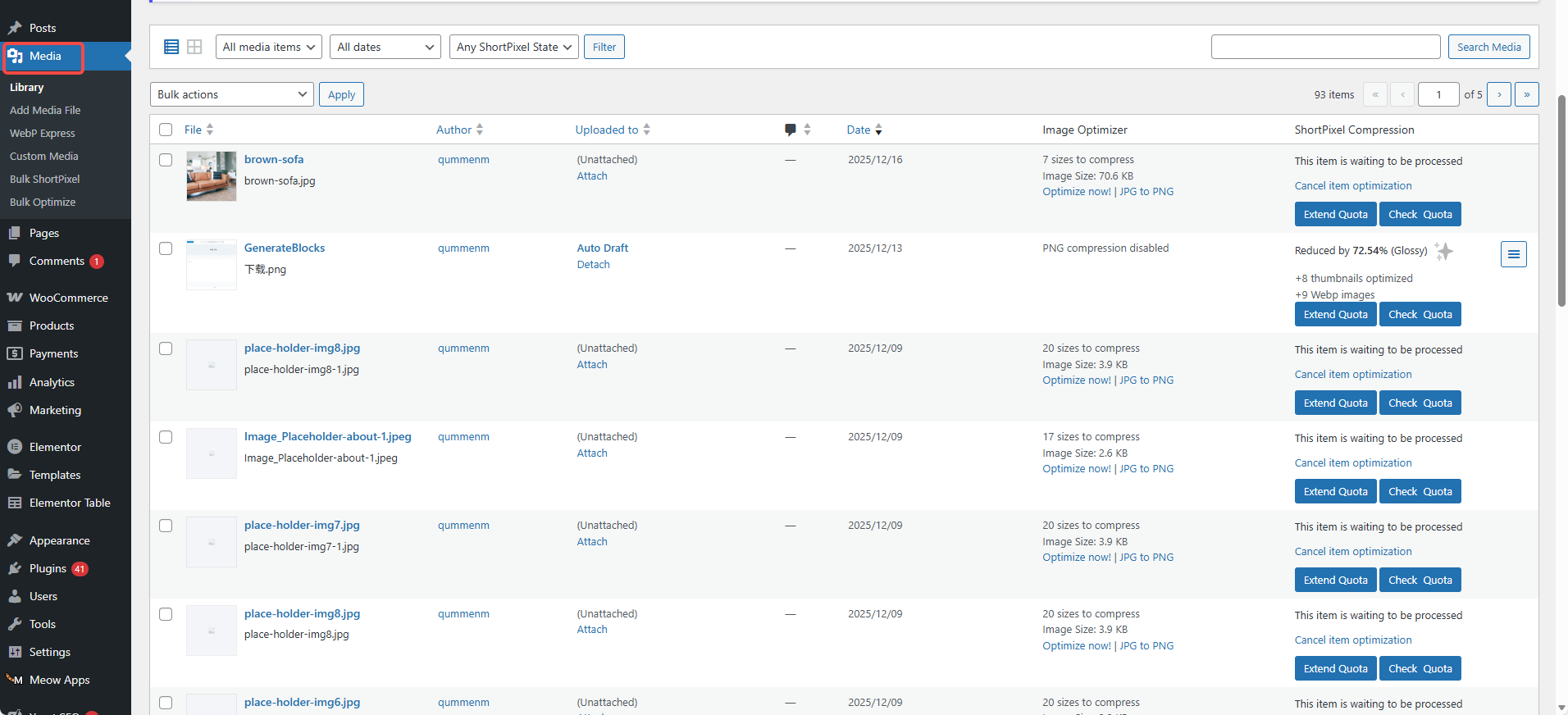Switch to grid view mode
1568x715 pixels.
point(194,47)
